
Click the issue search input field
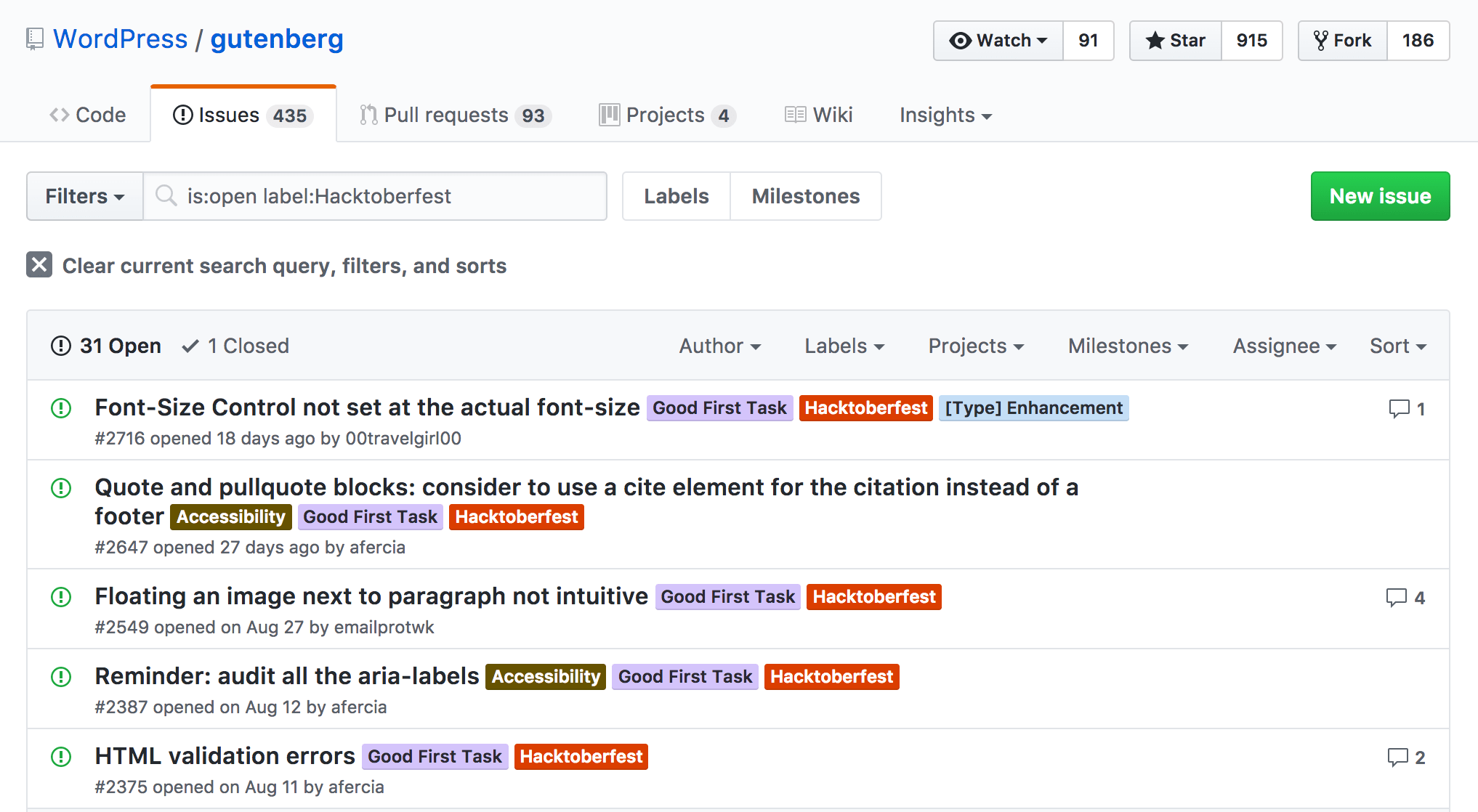click(385, 196)
